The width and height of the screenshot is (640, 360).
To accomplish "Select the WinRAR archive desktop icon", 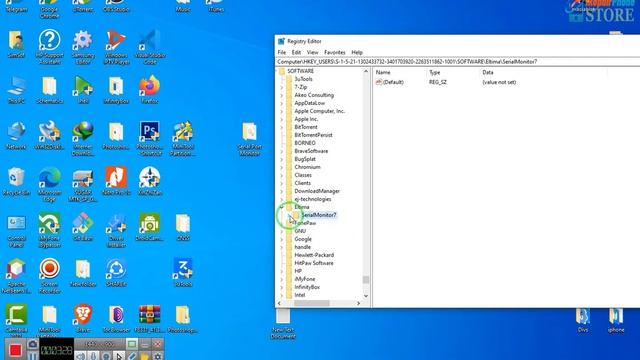I will pos(149,318).
